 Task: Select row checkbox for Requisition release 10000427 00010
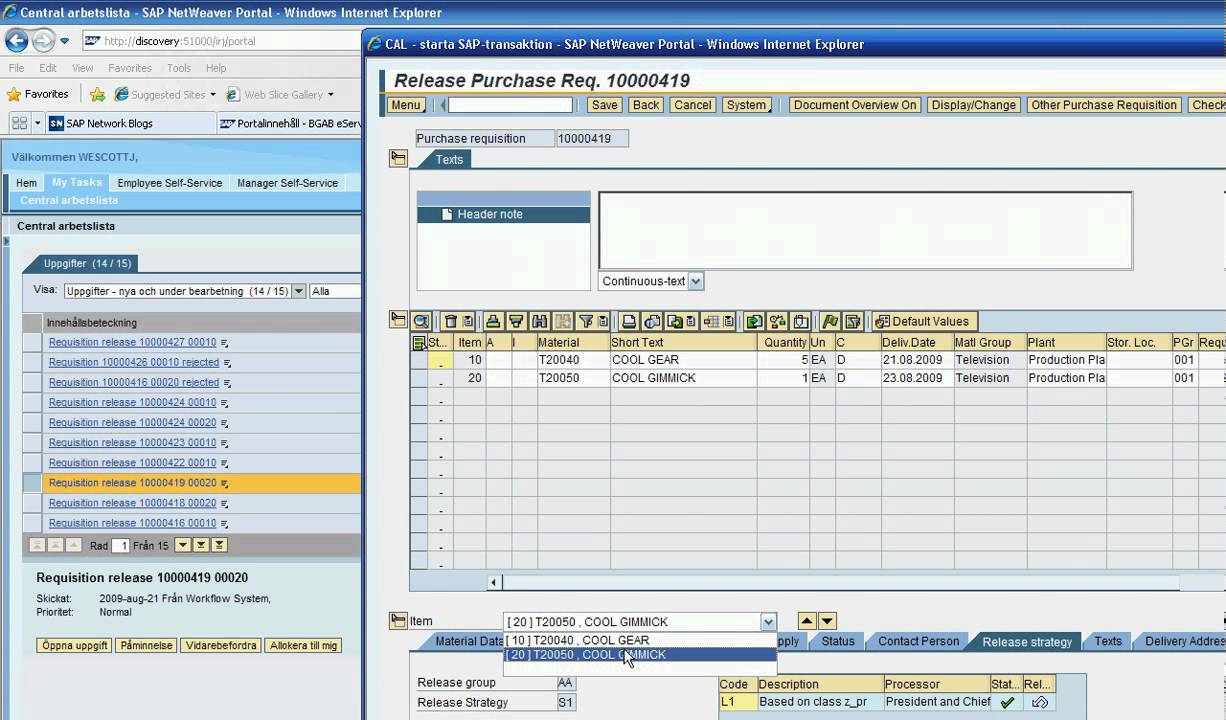point(32,342)
